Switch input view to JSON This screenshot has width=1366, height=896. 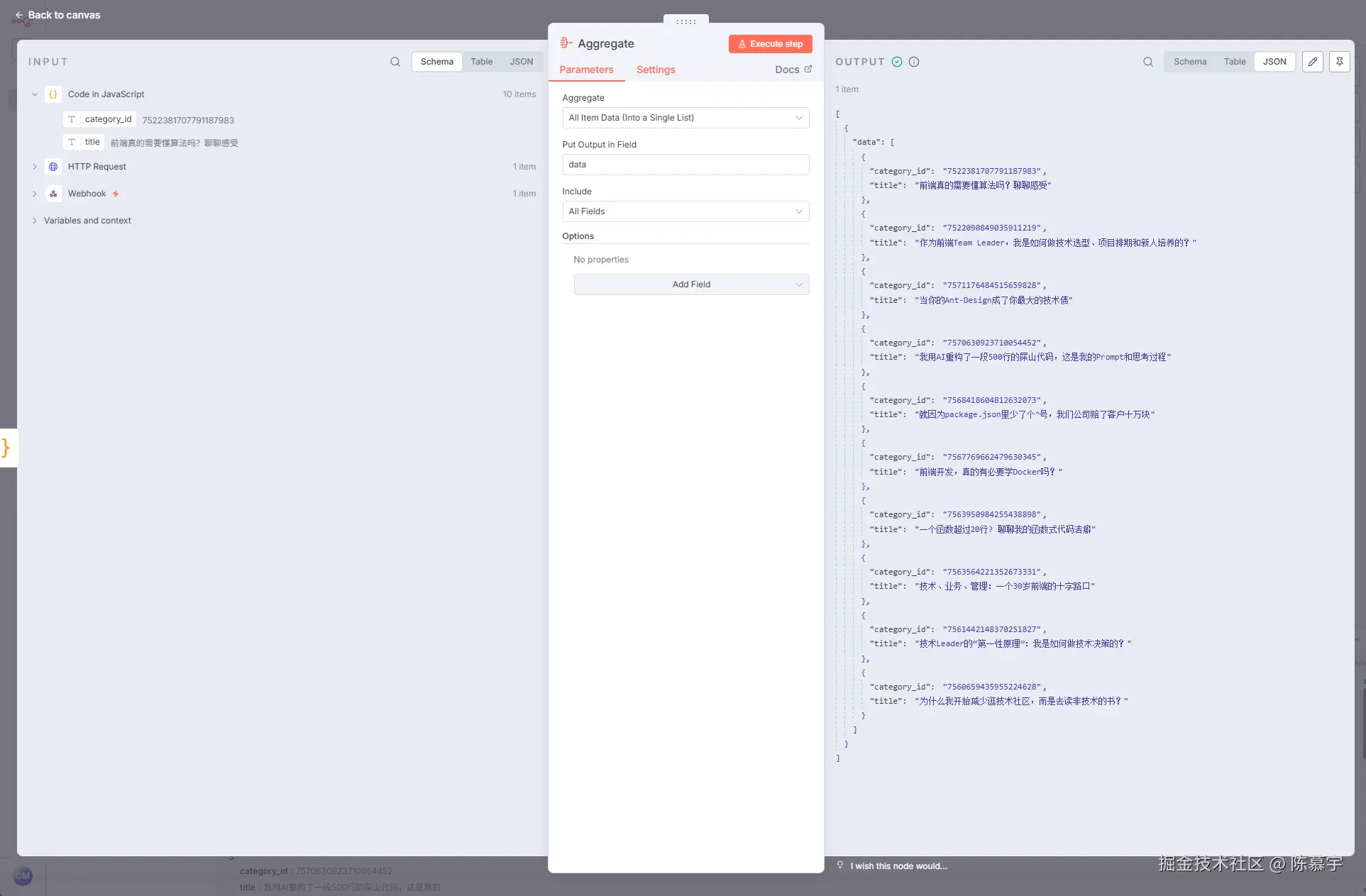coord(521,62)
